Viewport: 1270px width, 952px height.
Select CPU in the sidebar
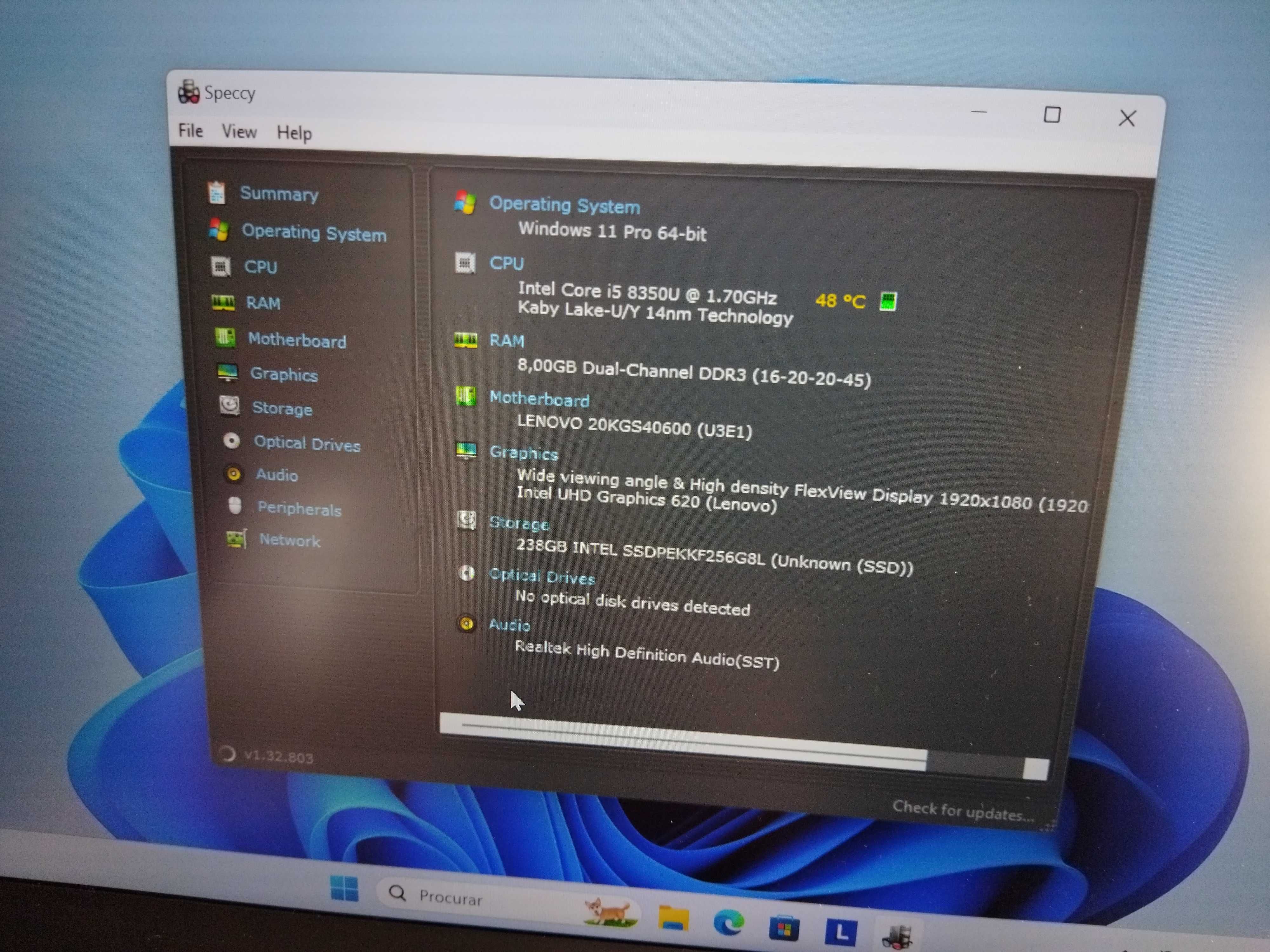[x=261, y=267]
